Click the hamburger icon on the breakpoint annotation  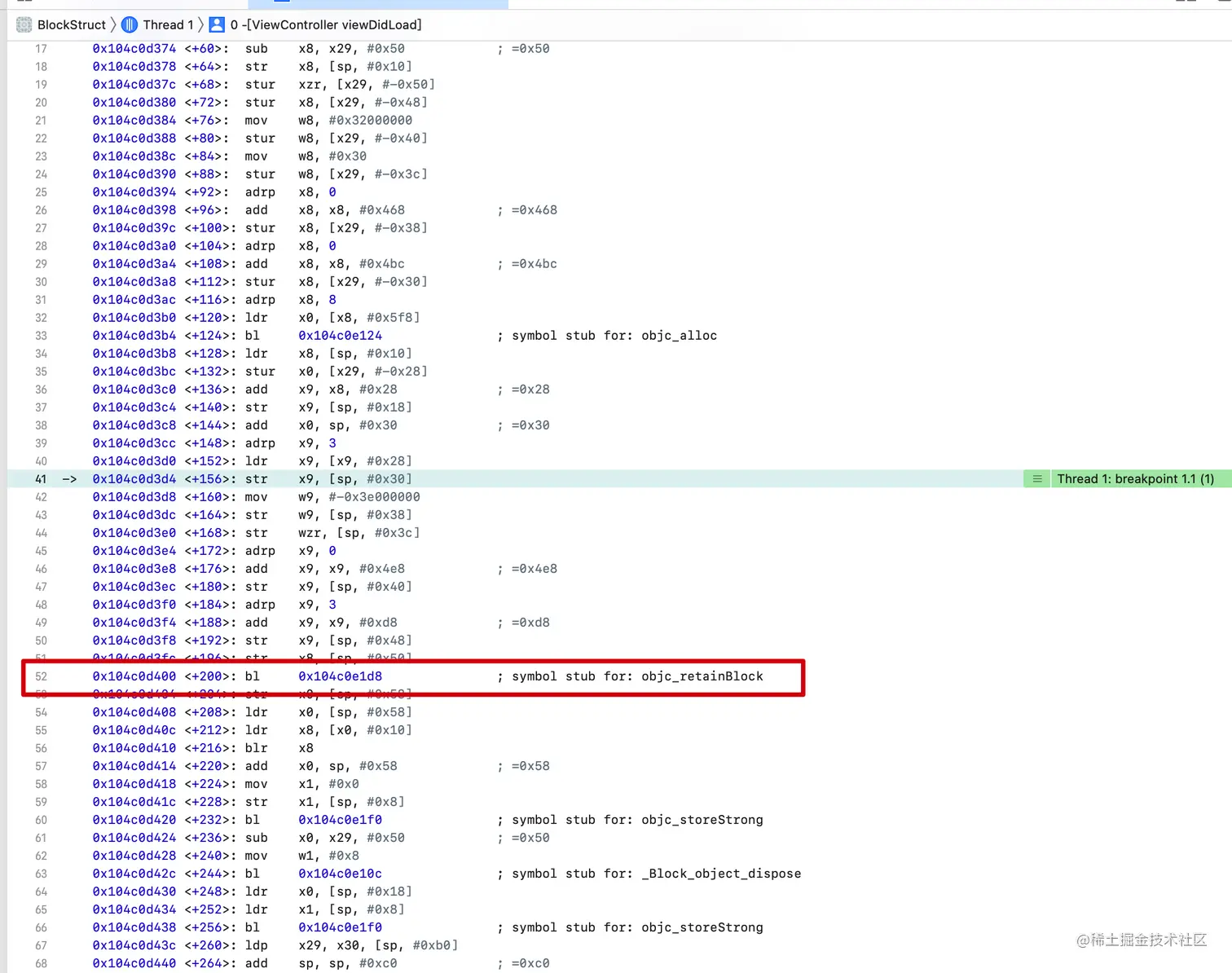click(1036, 479)
